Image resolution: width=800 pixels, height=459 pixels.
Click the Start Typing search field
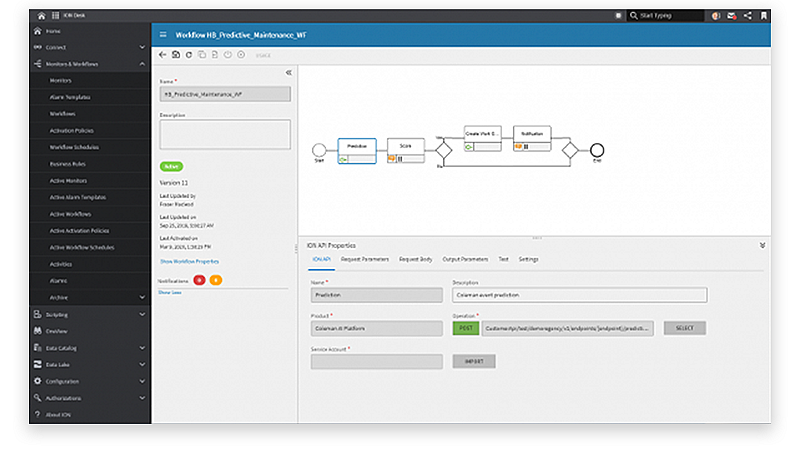[666, 16]
